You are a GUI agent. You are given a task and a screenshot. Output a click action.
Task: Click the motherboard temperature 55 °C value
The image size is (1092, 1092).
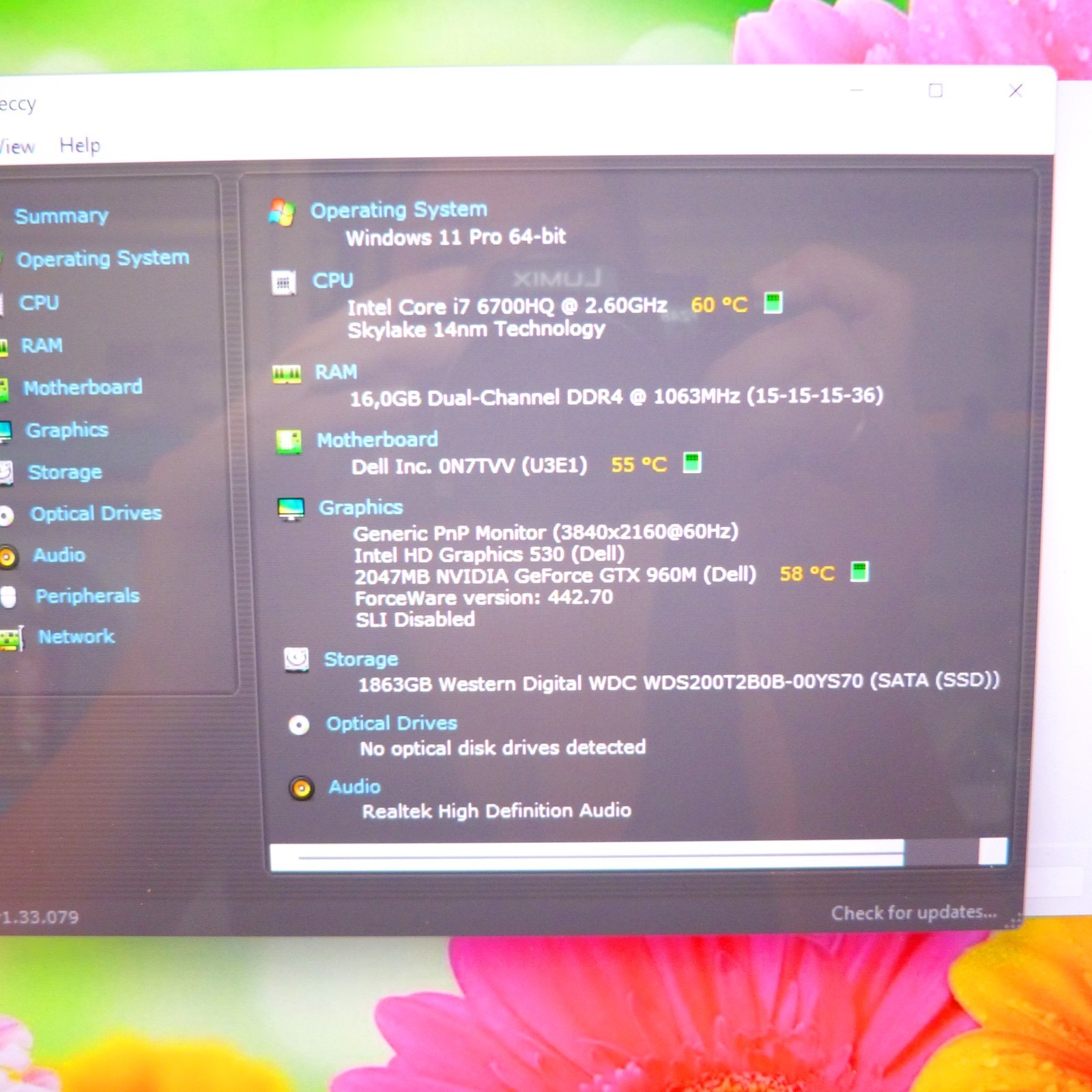point(639,465)
